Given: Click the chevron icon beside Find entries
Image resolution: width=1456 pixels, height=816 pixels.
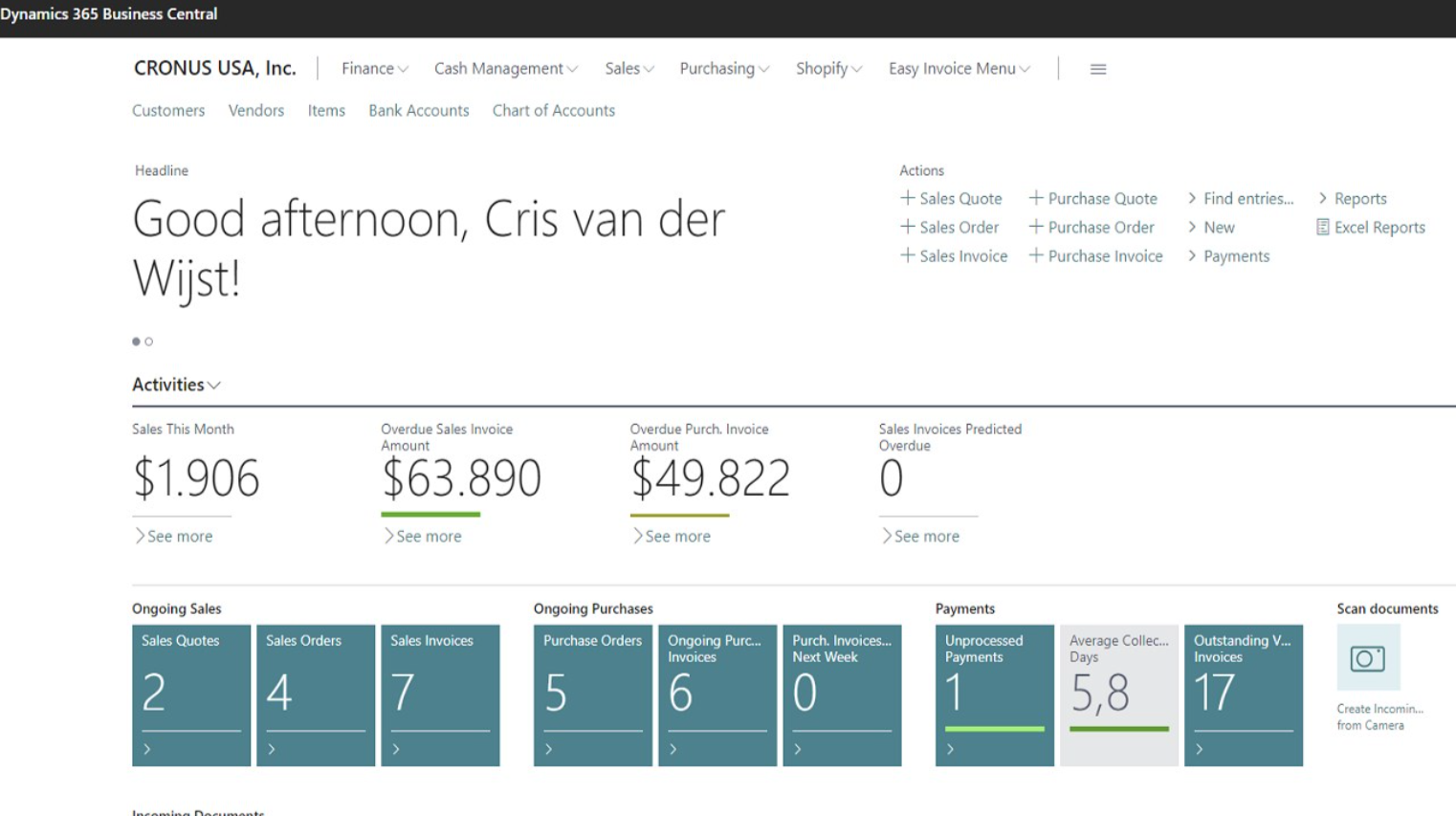Looking at the screenshot, I should (x=1192, y=198).
